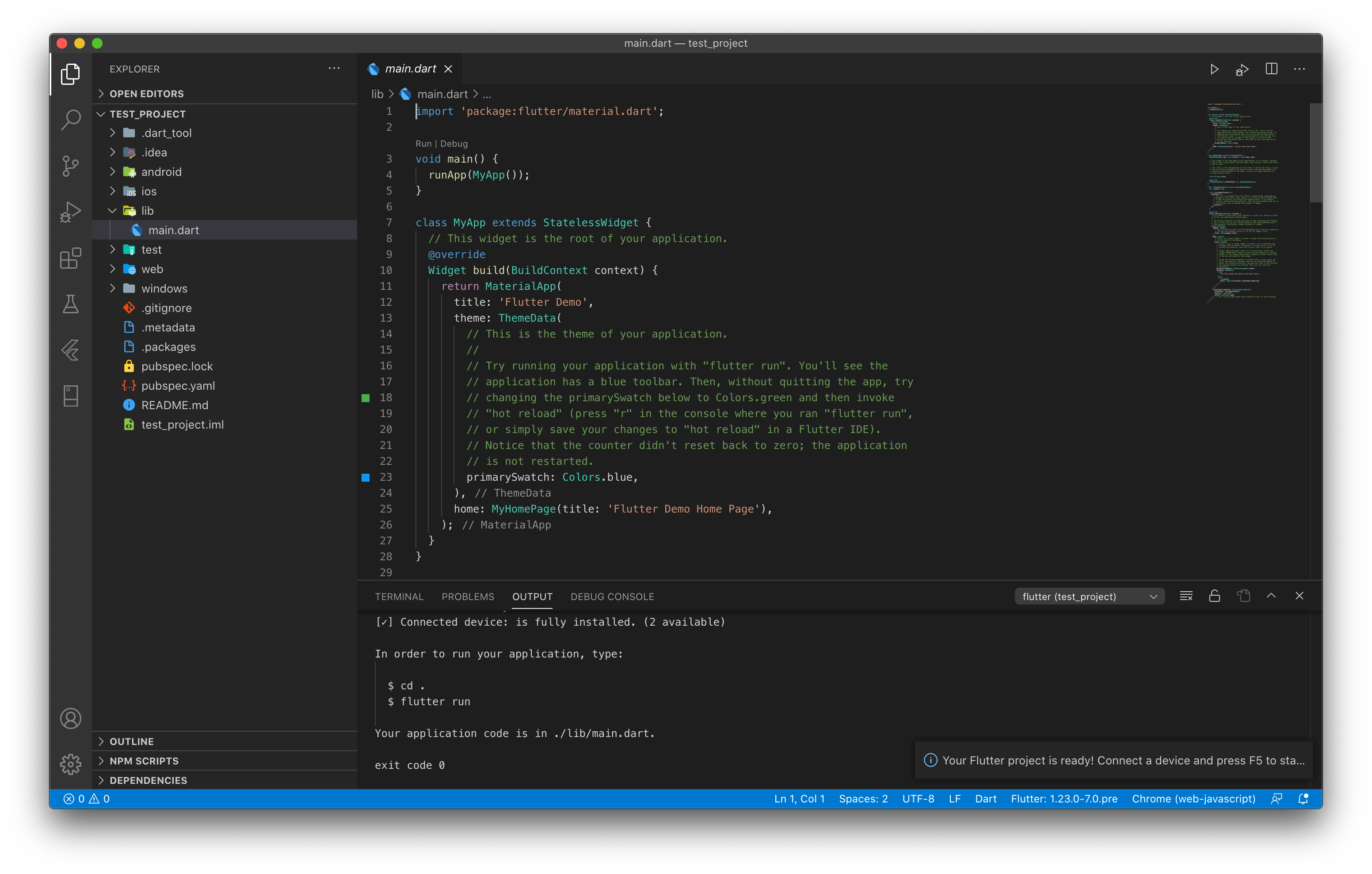
Task: Click the blue color swatch on line 23 gutter
Action: click(366, 478)
